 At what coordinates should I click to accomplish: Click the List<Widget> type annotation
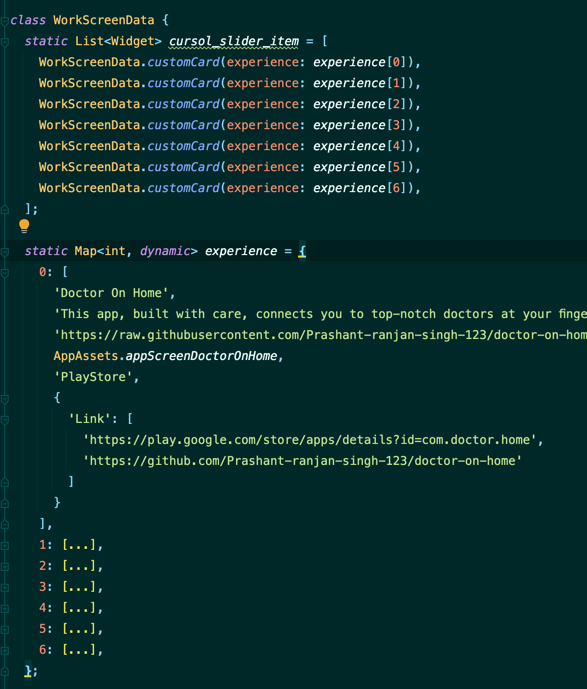118,41
